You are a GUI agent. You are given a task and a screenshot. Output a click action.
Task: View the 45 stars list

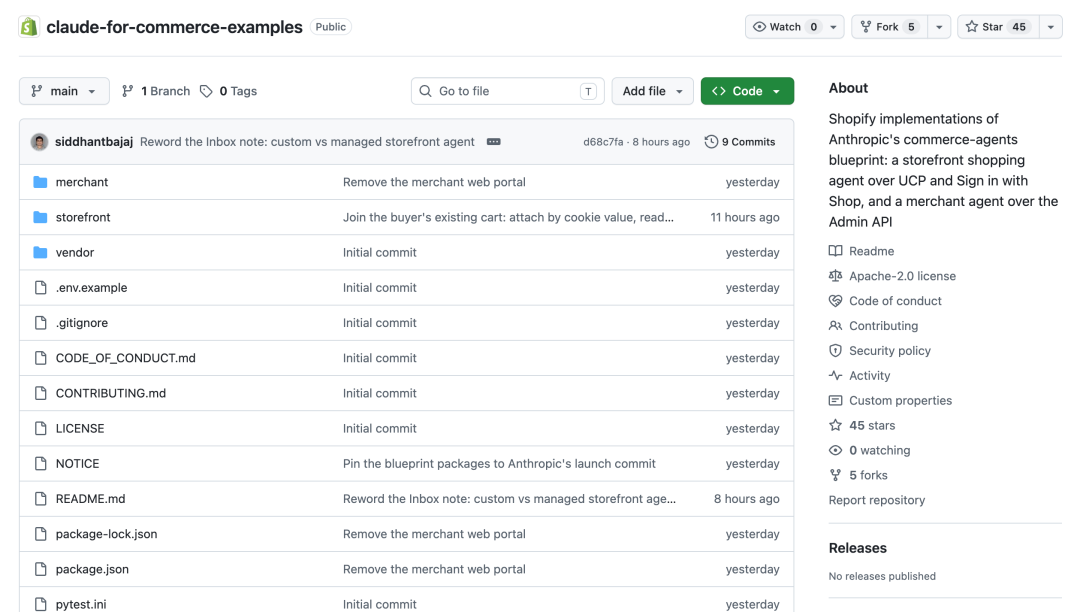(x=872, y=425)
